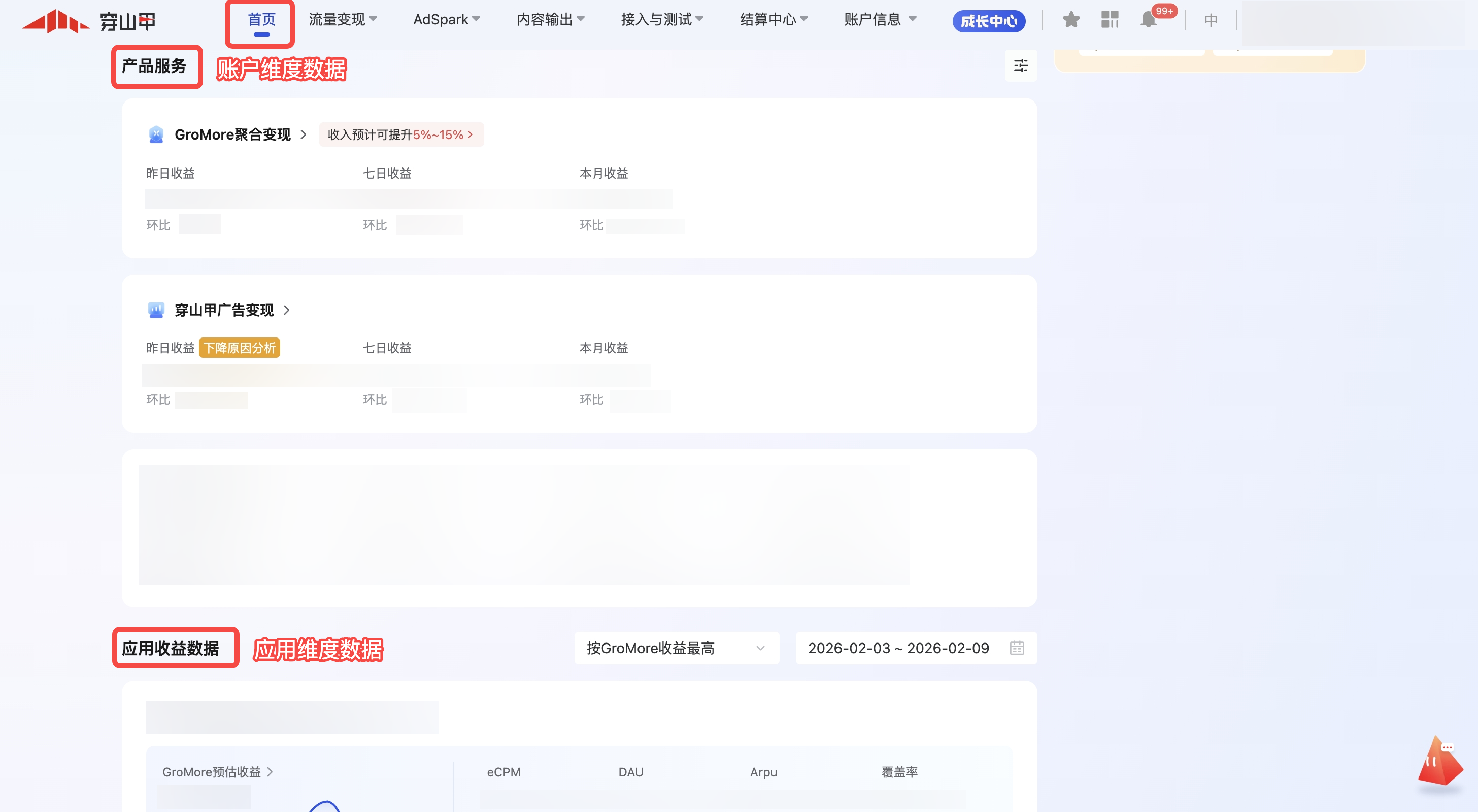Click the 穿山甲广告变现 product icon

156,311
